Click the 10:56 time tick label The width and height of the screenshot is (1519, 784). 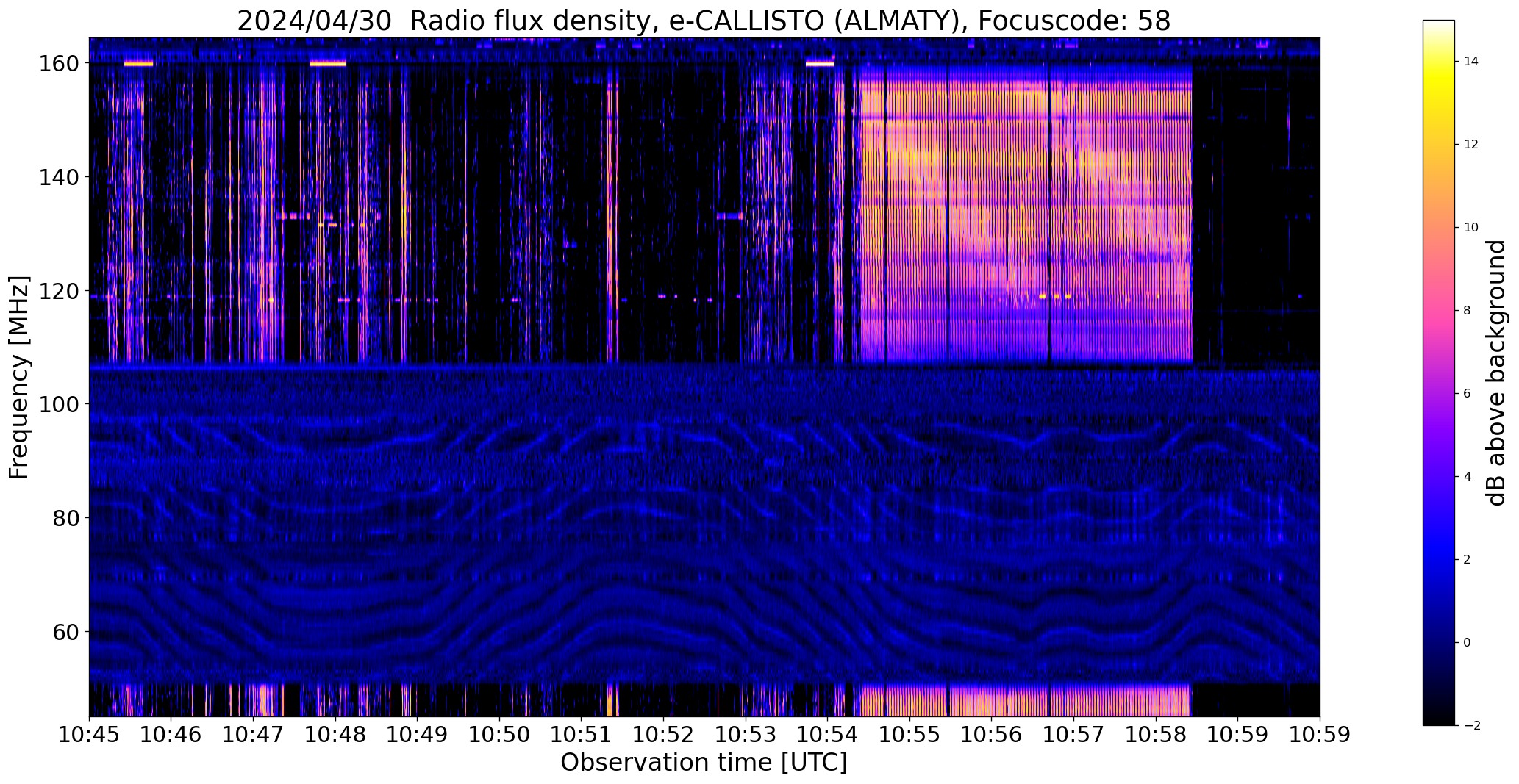992,734
